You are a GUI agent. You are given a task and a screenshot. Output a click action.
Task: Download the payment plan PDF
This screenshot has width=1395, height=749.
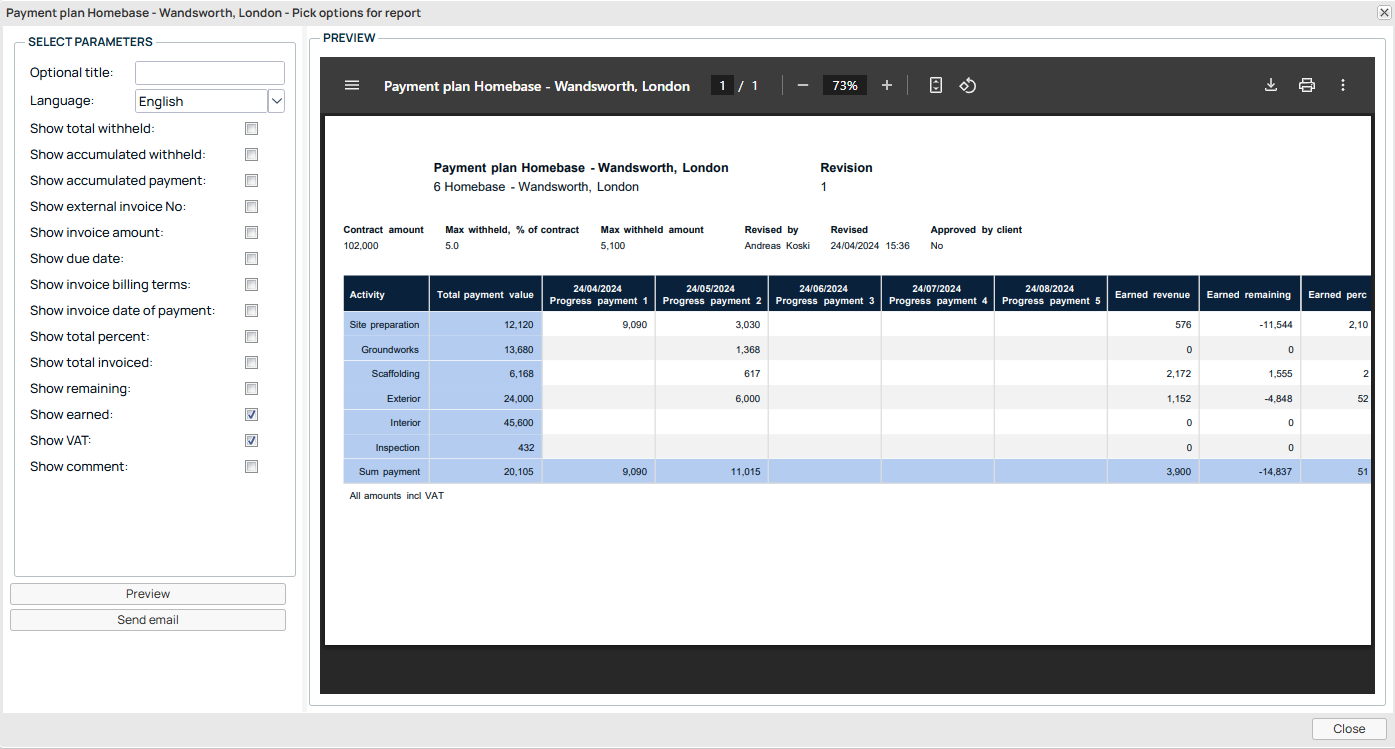pyautogui.click(x=1271, y=85)
